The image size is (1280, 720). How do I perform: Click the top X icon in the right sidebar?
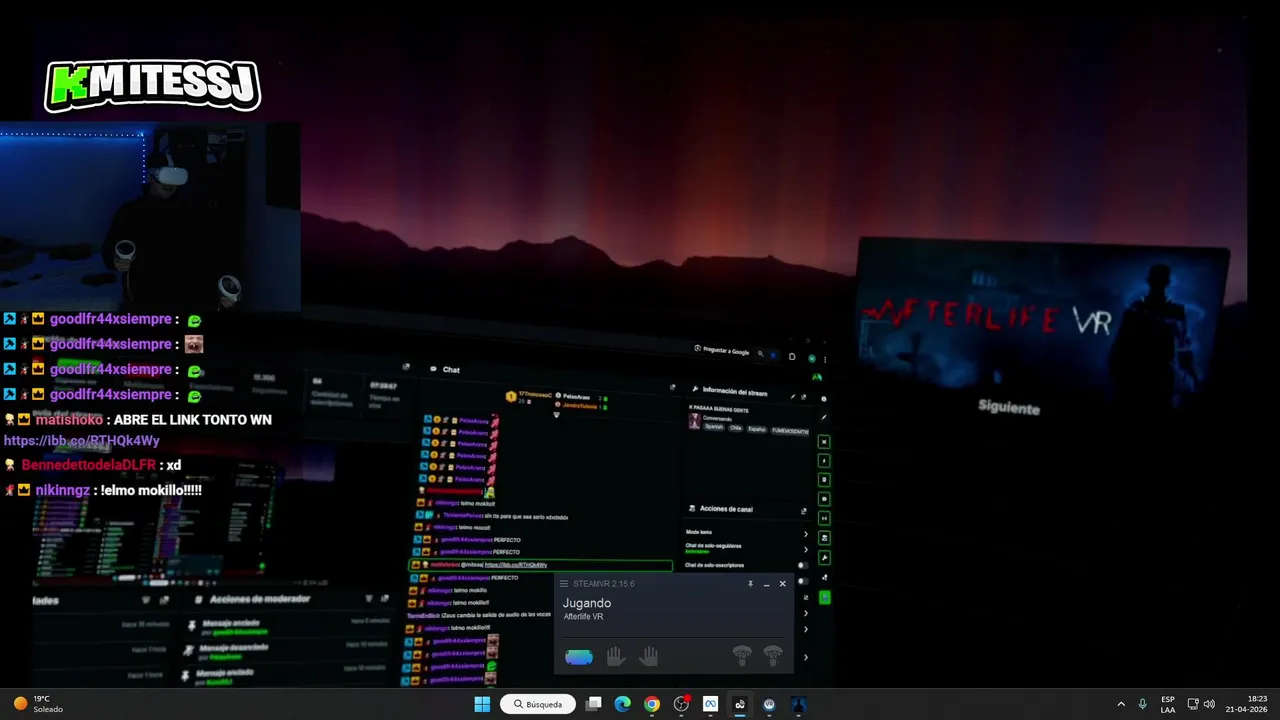[824, 442]
